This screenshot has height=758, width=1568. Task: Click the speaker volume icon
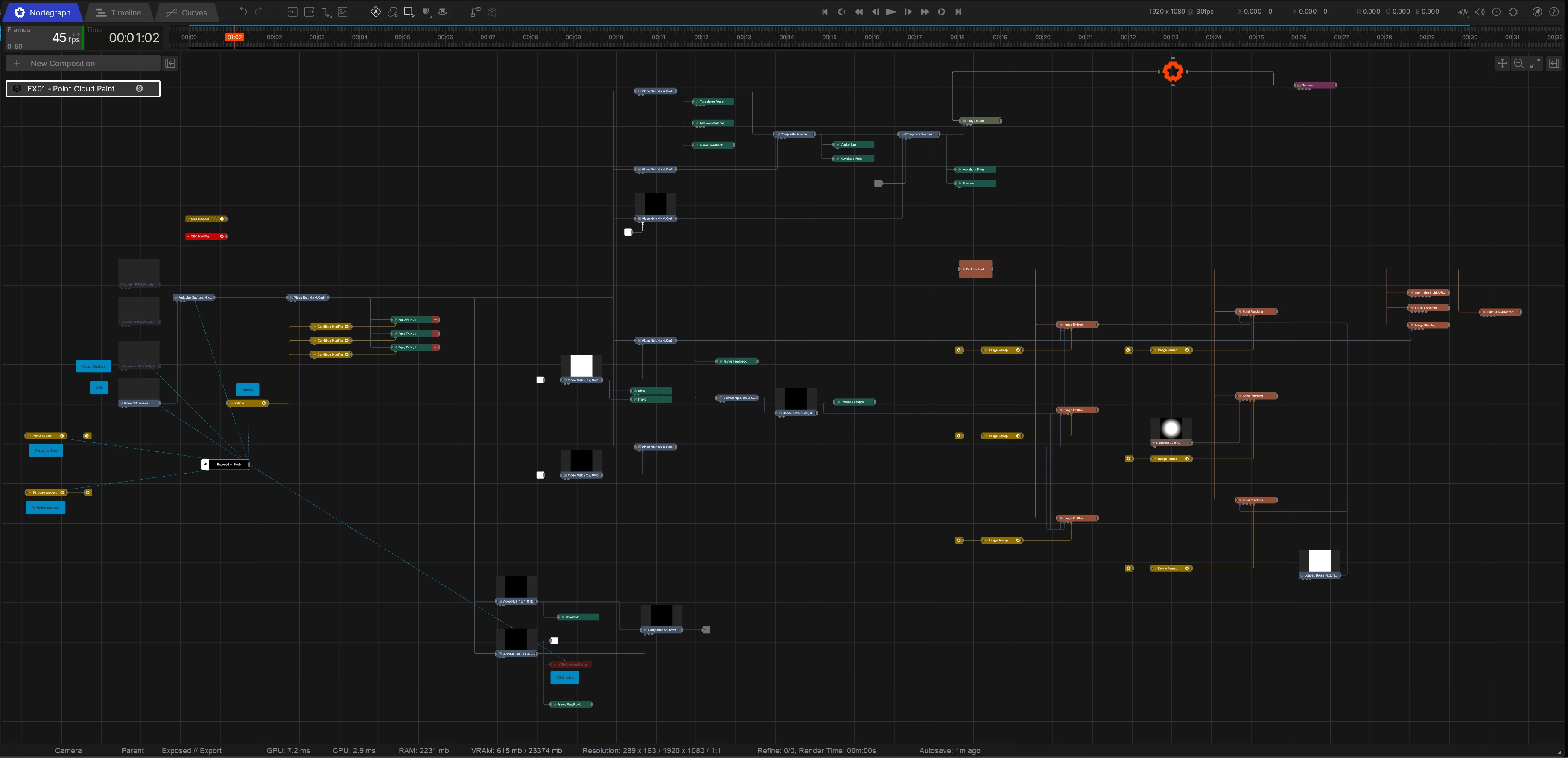click(x=1480, y=12)
